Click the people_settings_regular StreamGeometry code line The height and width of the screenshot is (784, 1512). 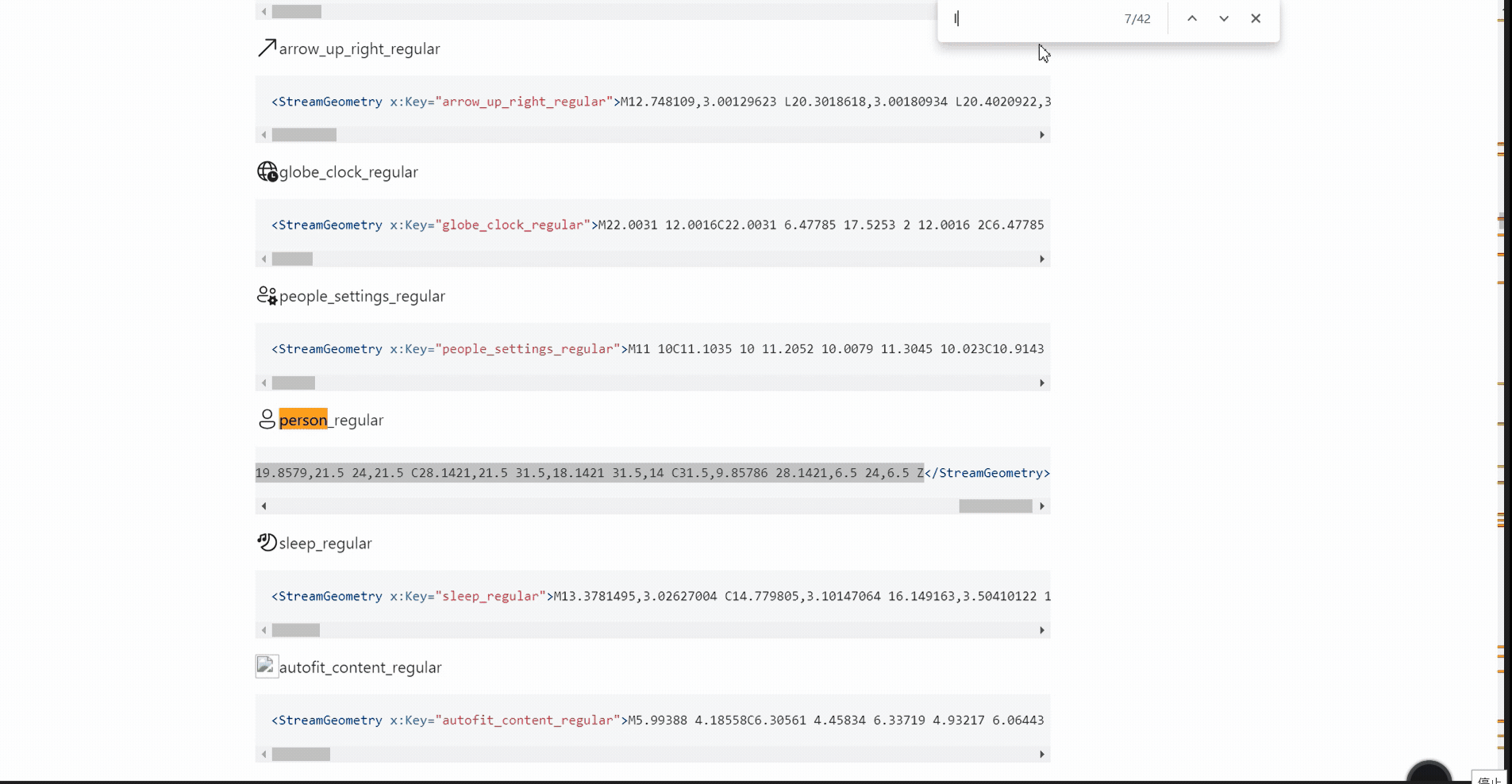click(x=658, y=349)
